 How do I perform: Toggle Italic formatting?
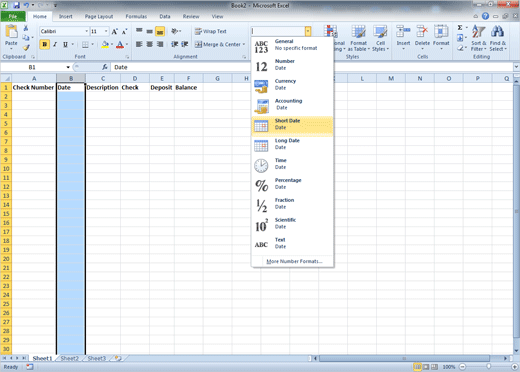(x=55, y=44)
